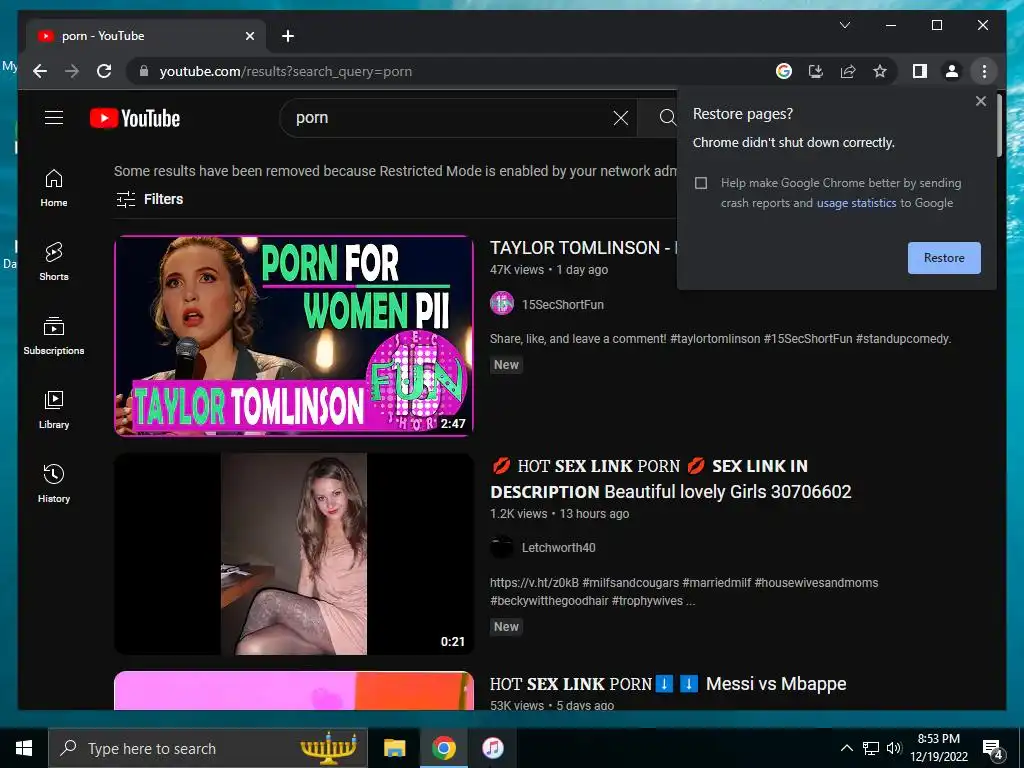This screenshot has height=768, width=1024.
Task: Open Library in the YouTube sidebar
Action: (54, 409)
